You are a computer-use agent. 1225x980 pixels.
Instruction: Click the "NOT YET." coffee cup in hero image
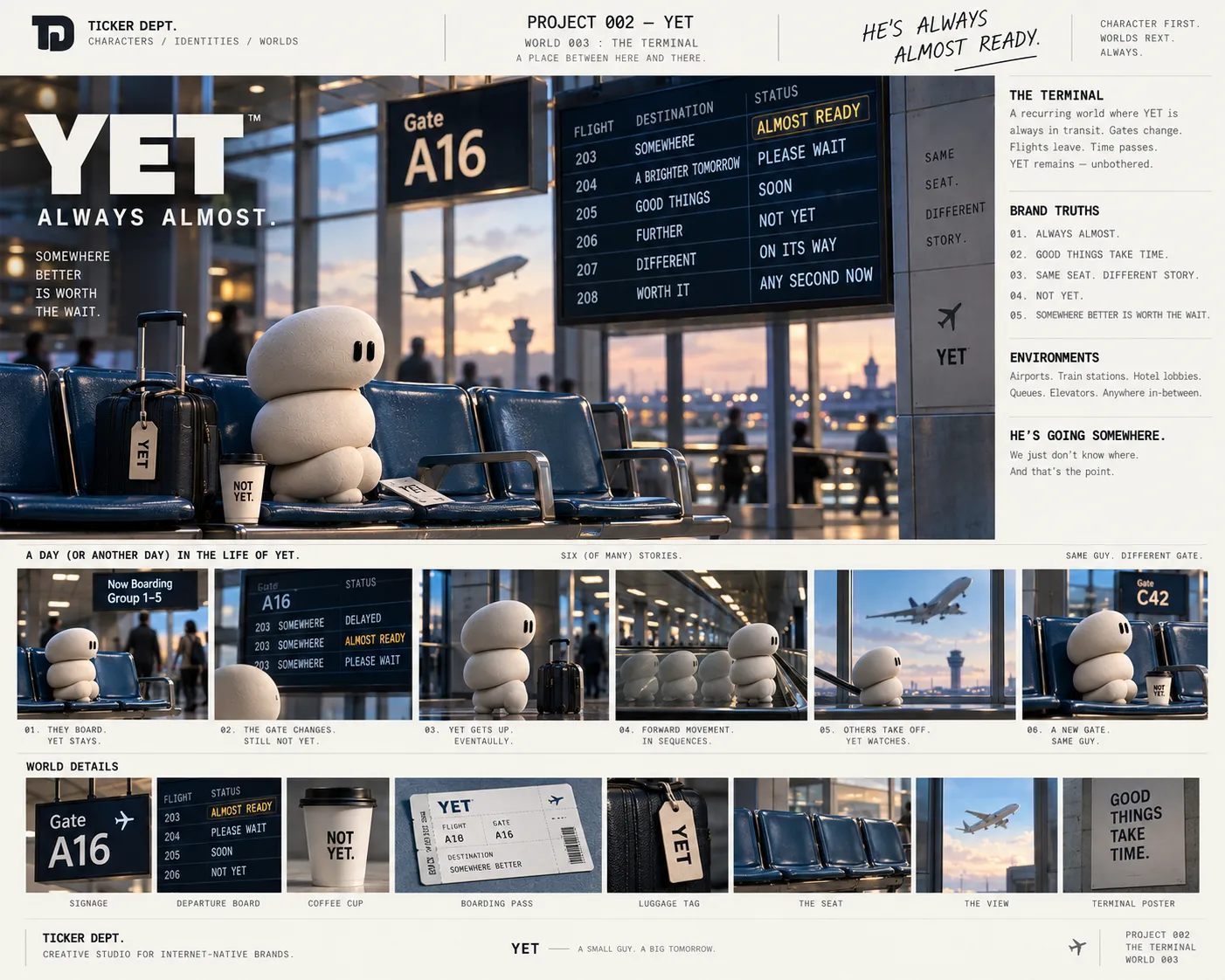click(x=242, y=487)
